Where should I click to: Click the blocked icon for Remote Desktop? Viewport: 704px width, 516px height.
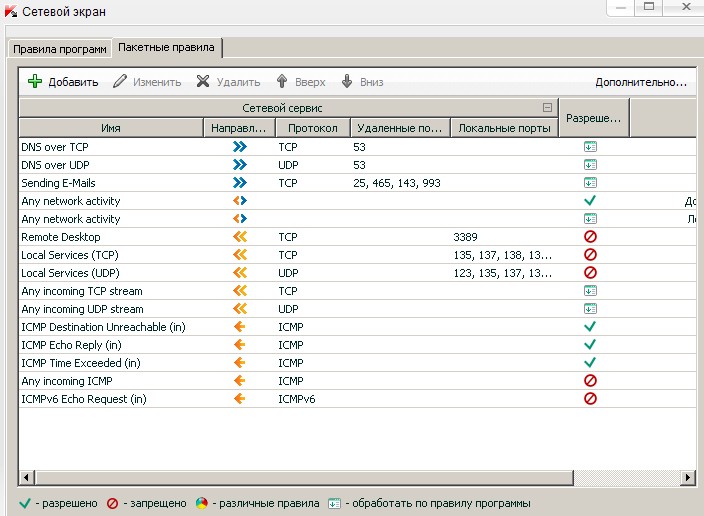tap(590, 237)
